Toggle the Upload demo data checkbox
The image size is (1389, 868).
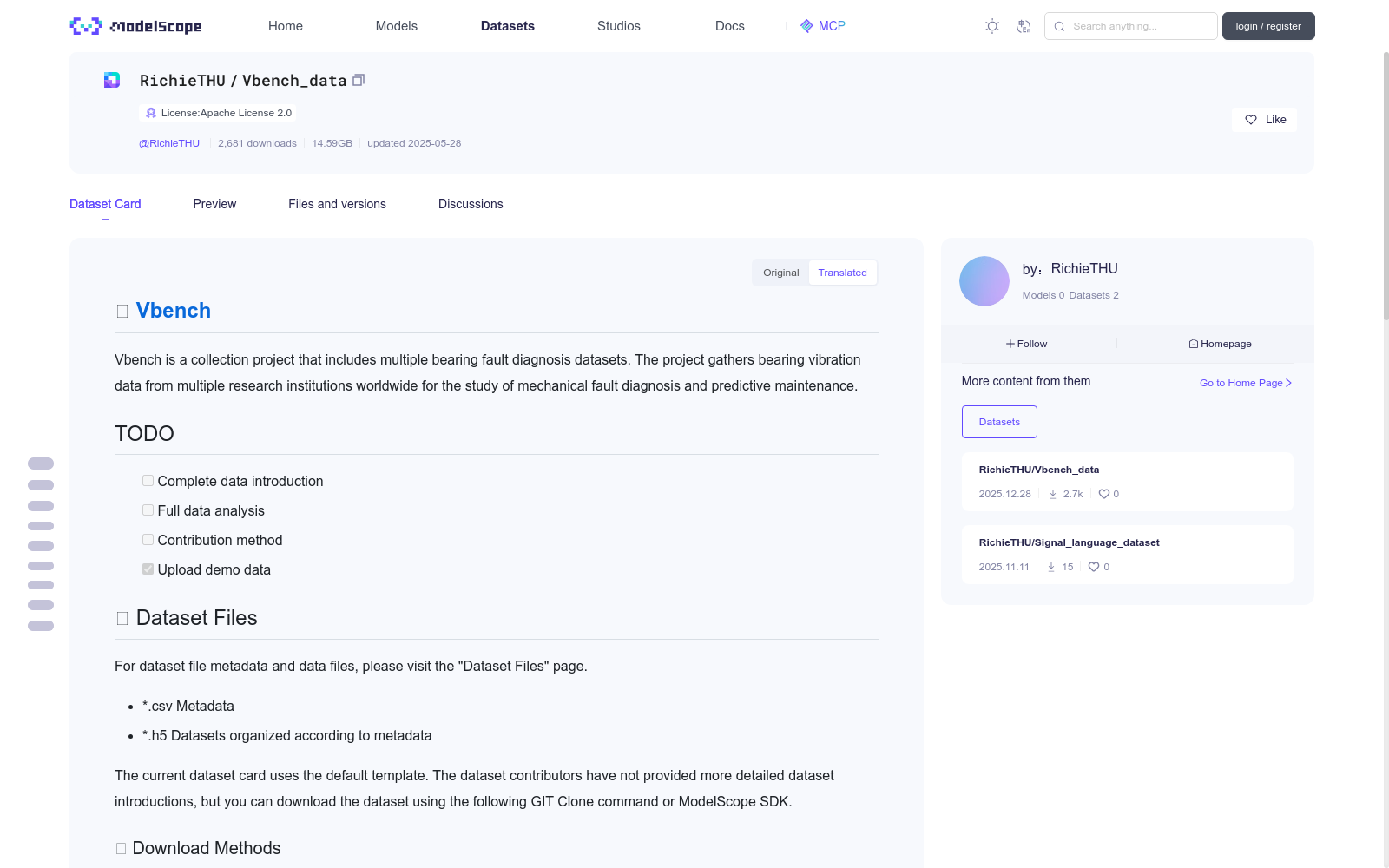(148, 569)
